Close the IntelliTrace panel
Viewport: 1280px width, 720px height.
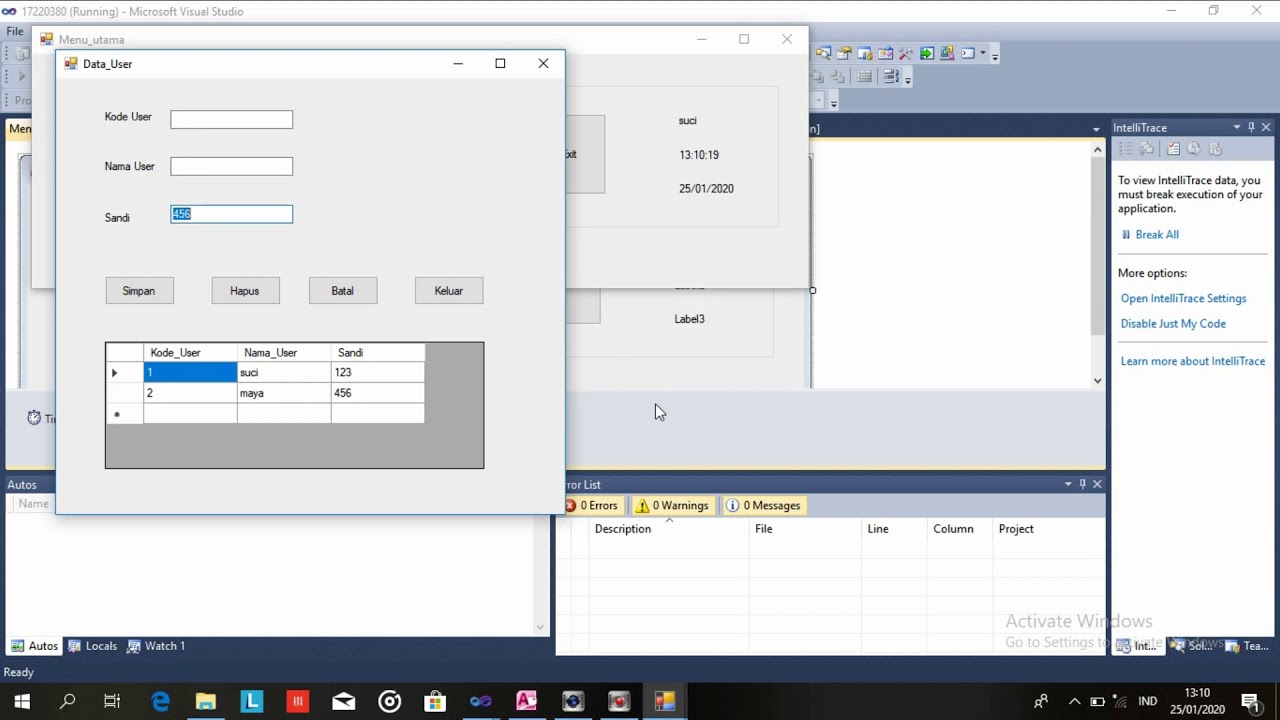(1266, 127)
